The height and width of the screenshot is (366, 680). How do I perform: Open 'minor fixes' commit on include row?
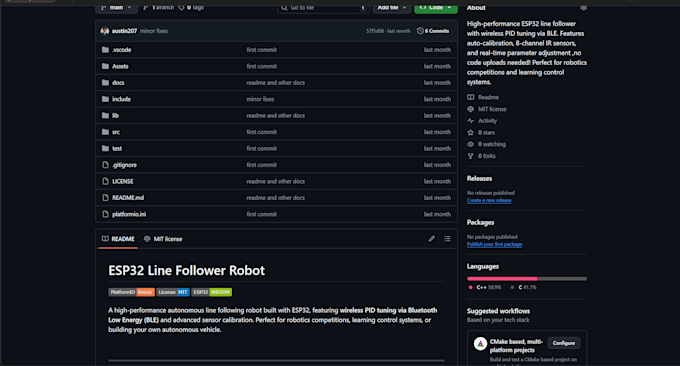pos(260,99)
